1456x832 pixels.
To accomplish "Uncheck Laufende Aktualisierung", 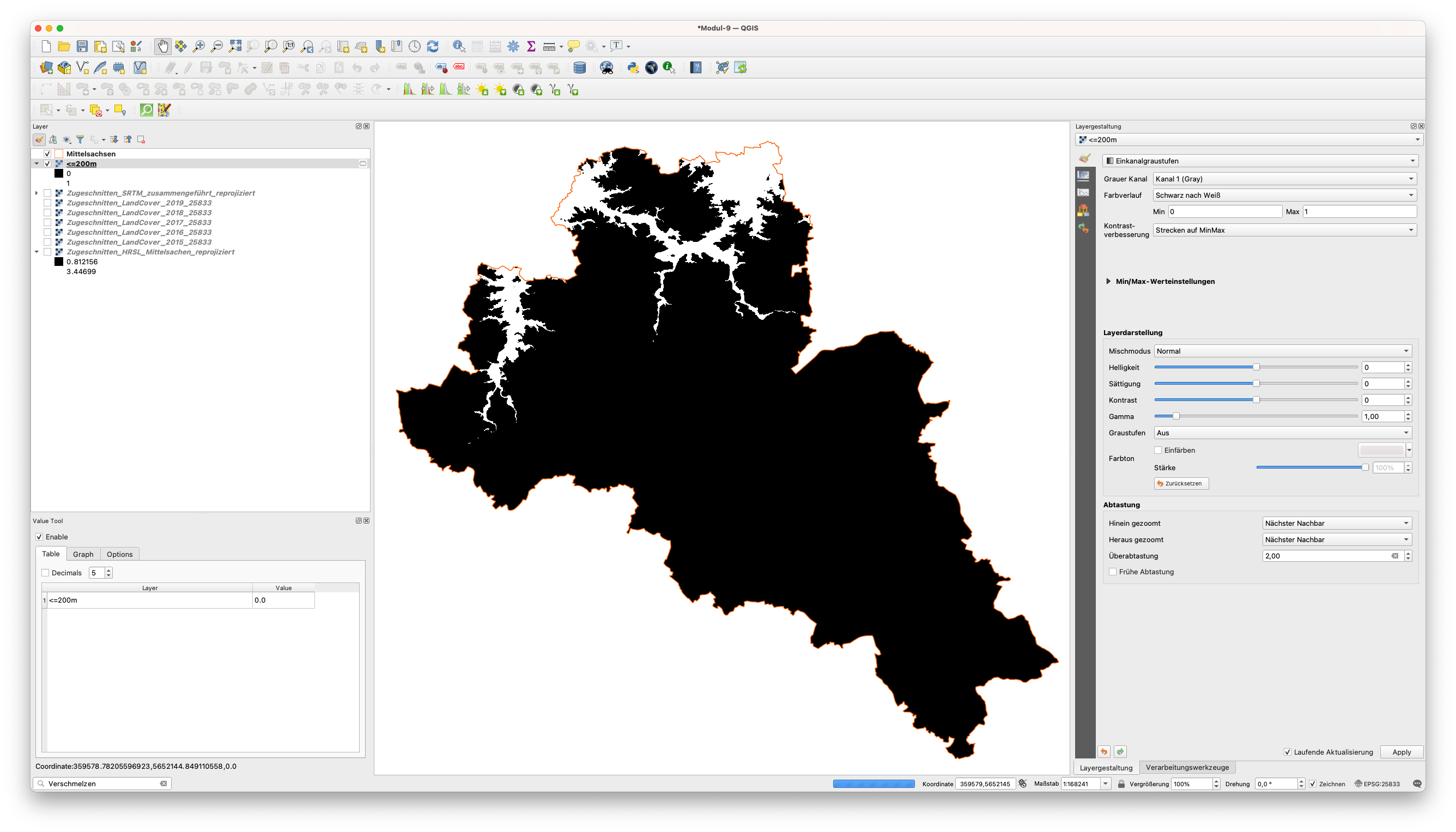I will tap(1288, 752).
